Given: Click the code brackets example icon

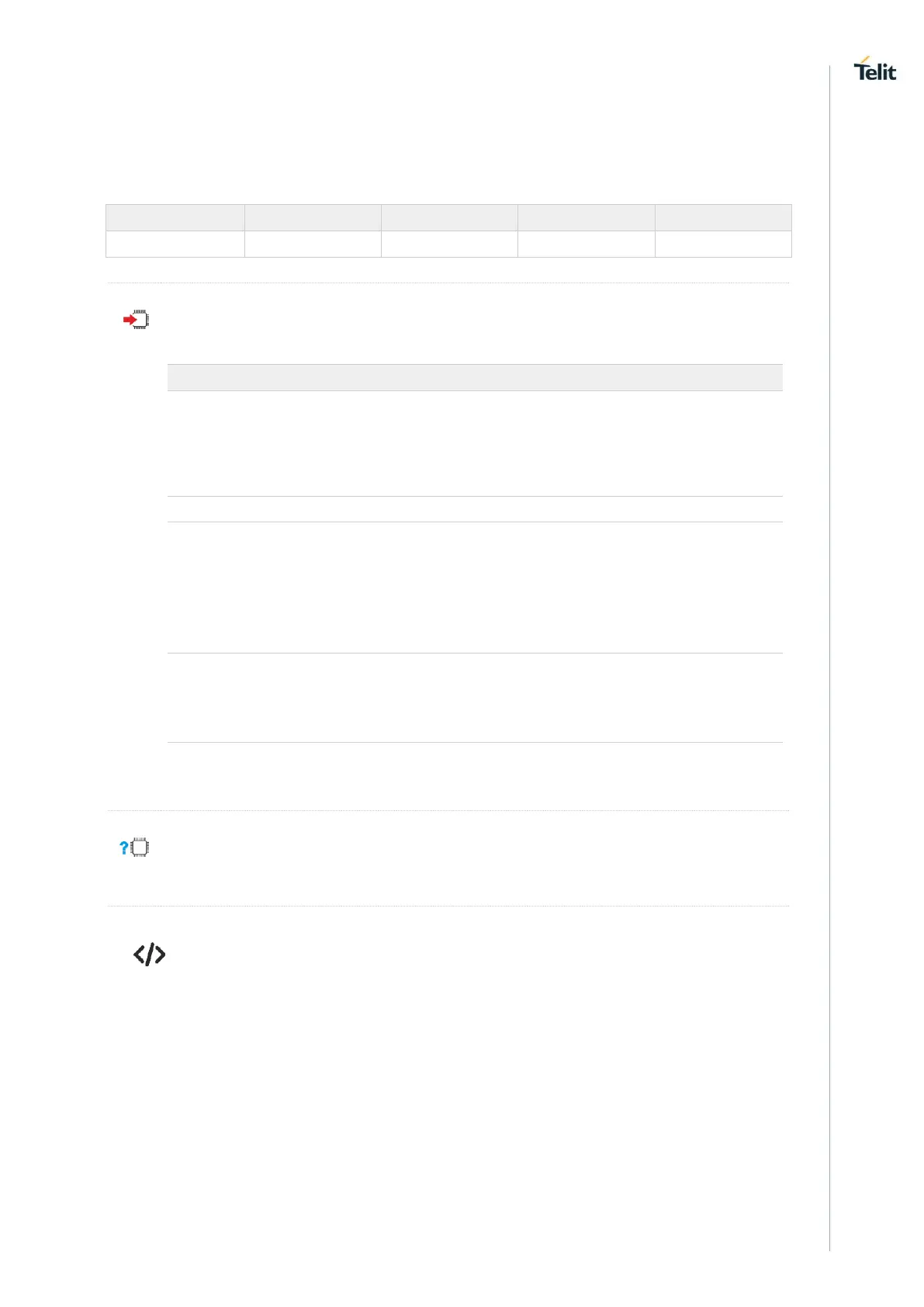Looking at the screenshot, I should click(x=149, y=955).
